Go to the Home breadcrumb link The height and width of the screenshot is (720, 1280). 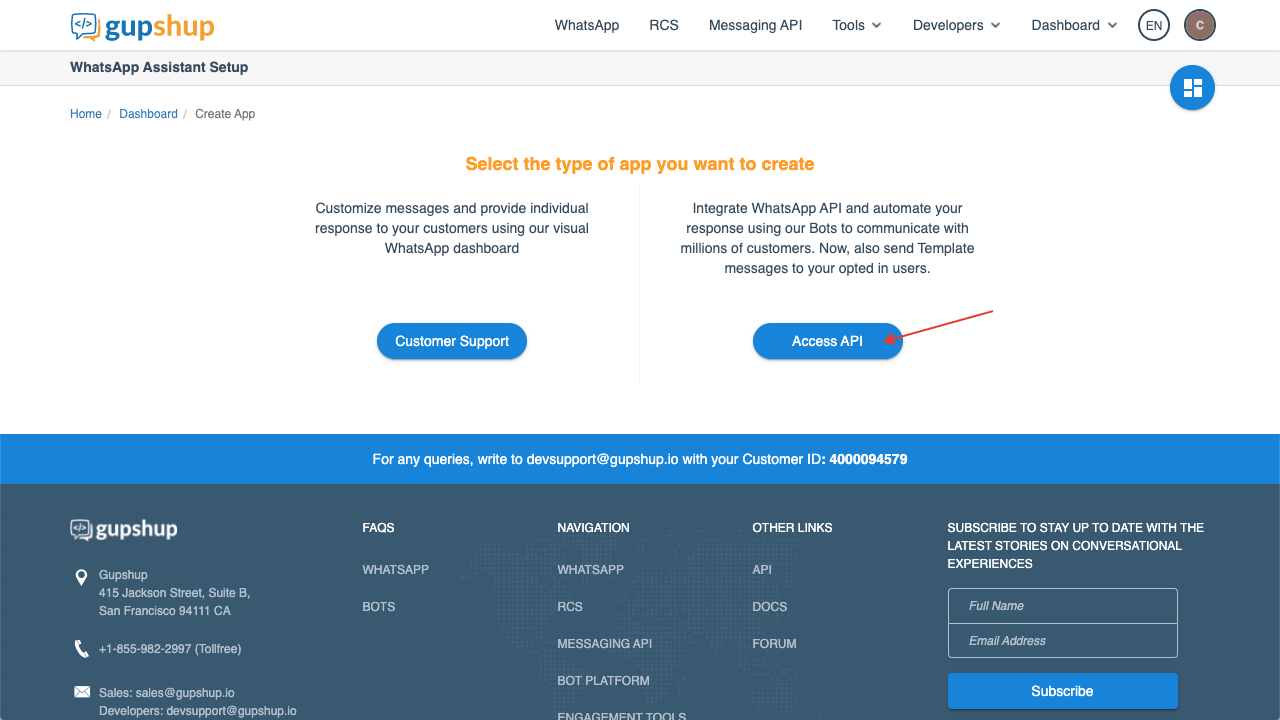[86, 114]
